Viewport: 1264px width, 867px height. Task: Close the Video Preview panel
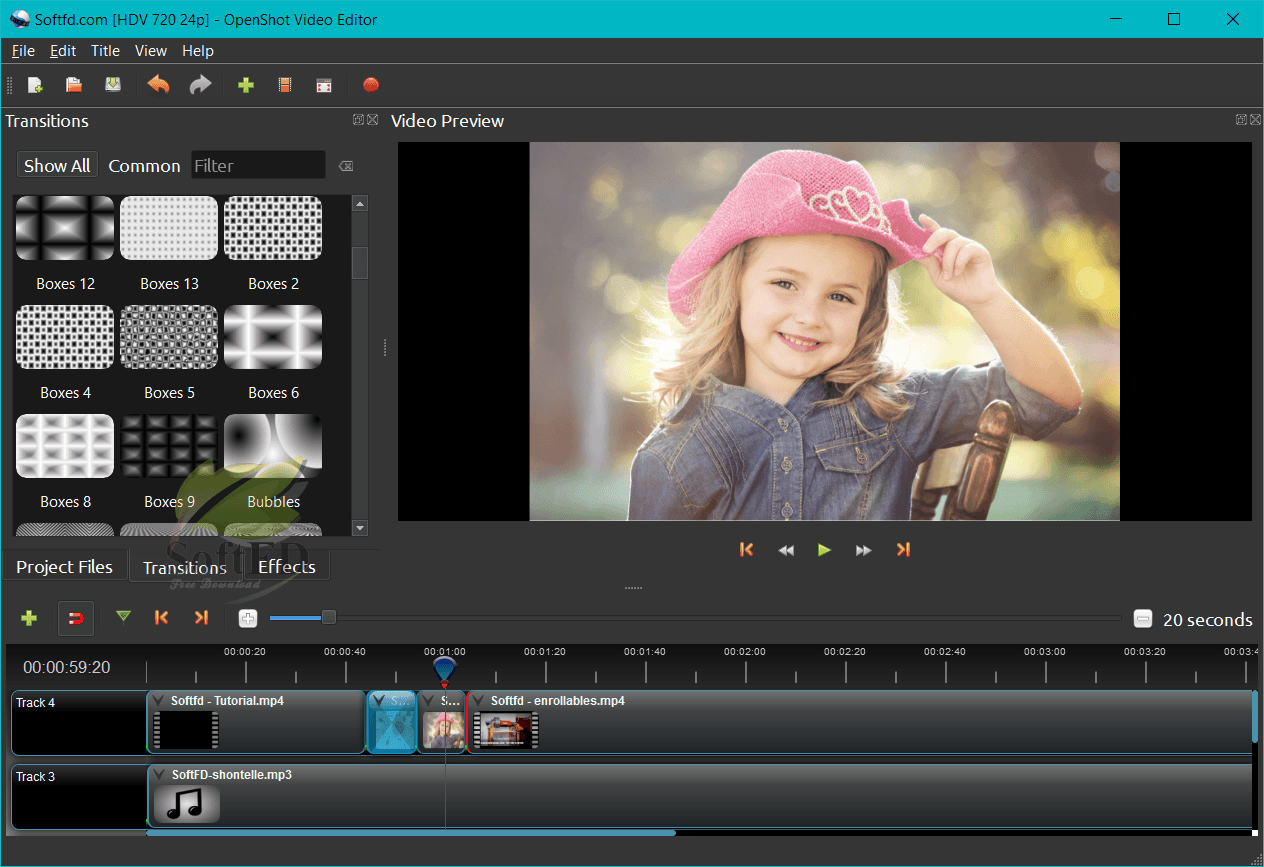point(1255,120)
